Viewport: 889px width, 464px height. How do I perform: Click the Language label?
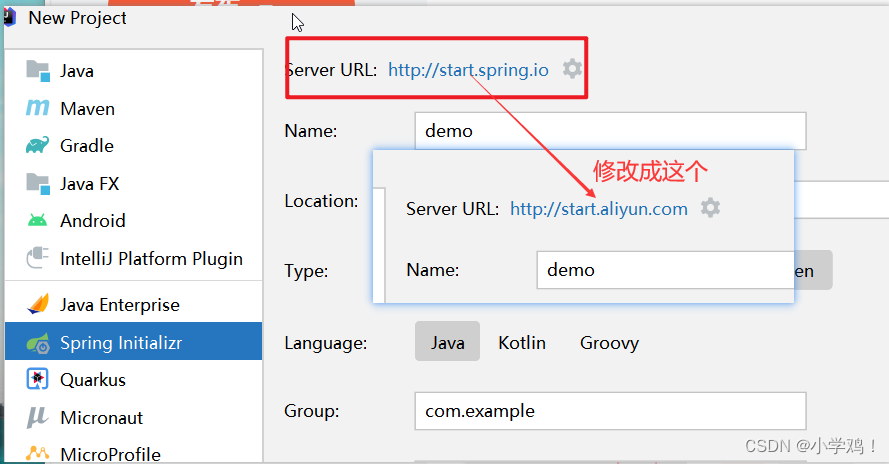(325, 343)
